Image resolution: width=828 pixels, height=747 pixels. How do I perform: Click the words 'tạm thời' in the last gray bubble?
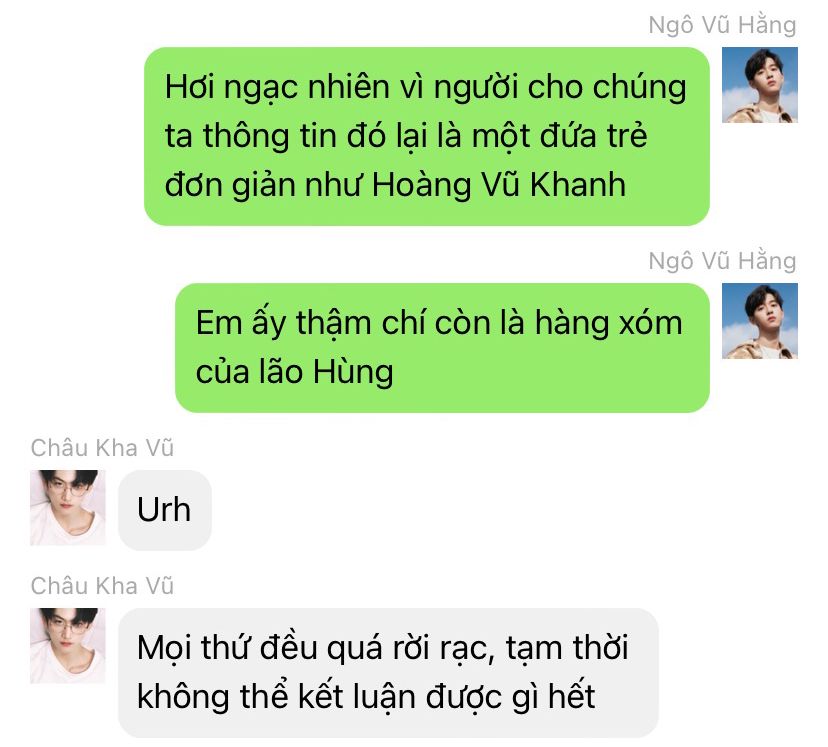(567, 648)
